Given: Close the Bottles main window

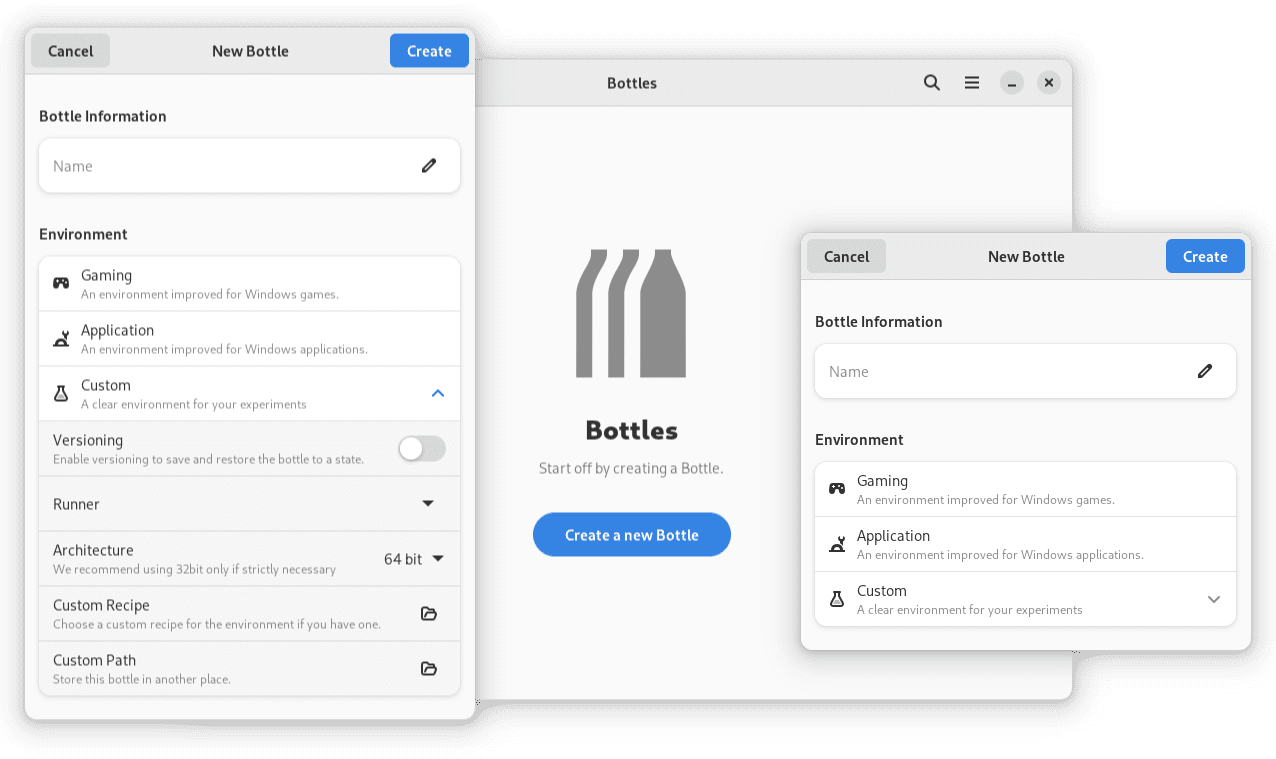Looking at the screenshot, I should tap(1048, 83).
